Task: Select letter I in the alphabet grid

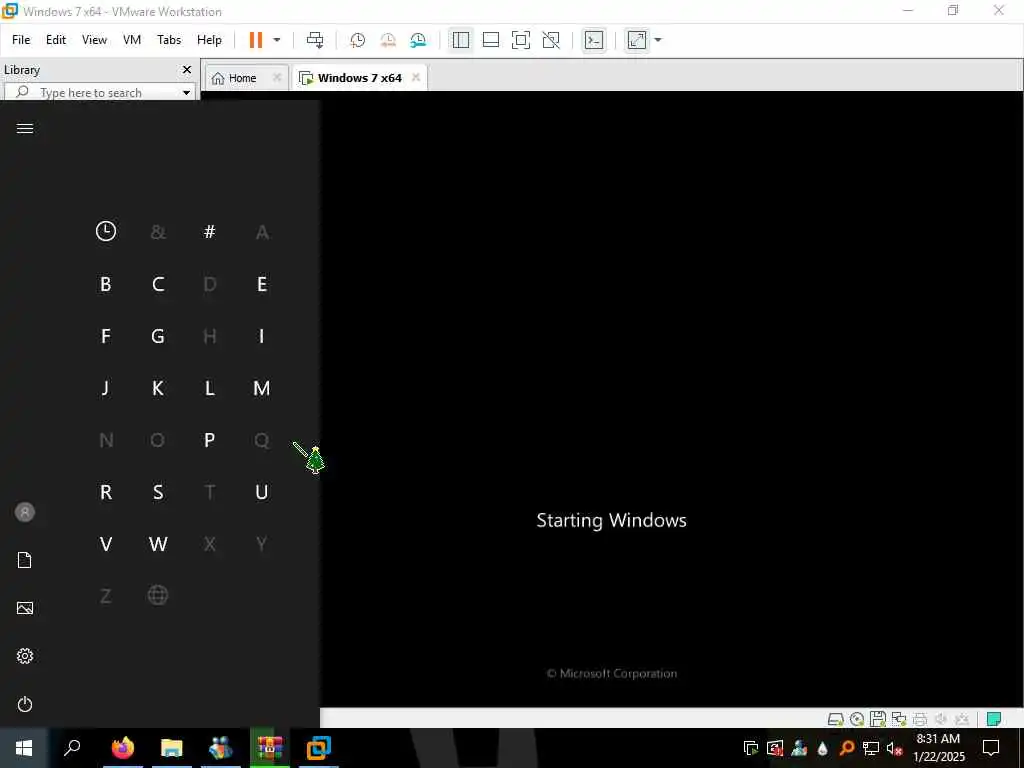Action: click(x=262, y=336)
